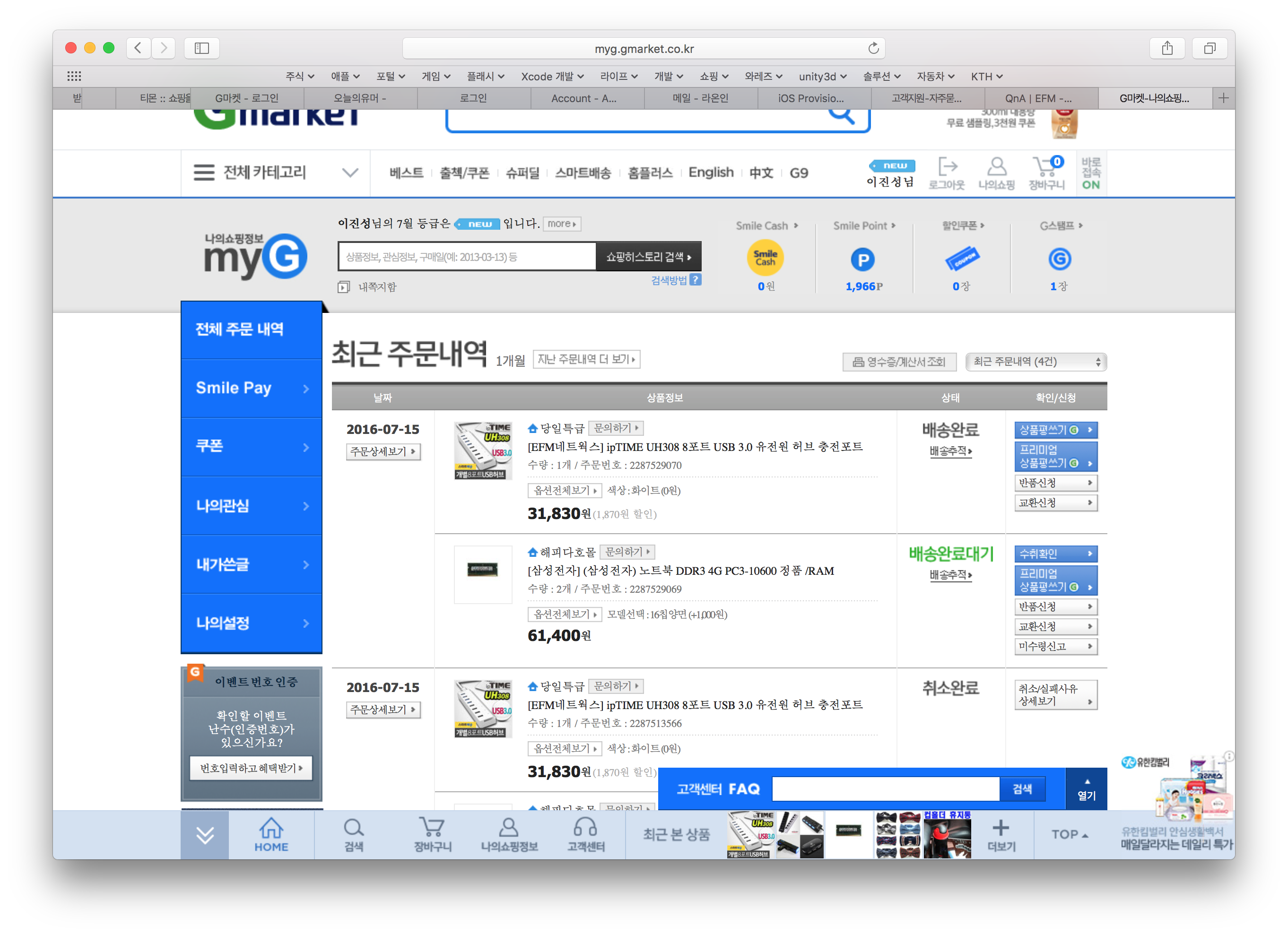
Task: Open the English menu item
Action: click(x=711, y=173)
